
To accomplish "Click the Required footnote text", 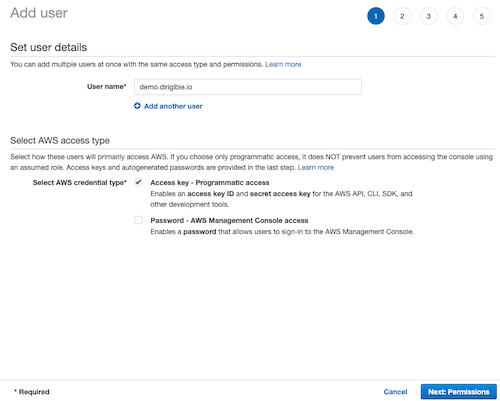I will 32,392.
